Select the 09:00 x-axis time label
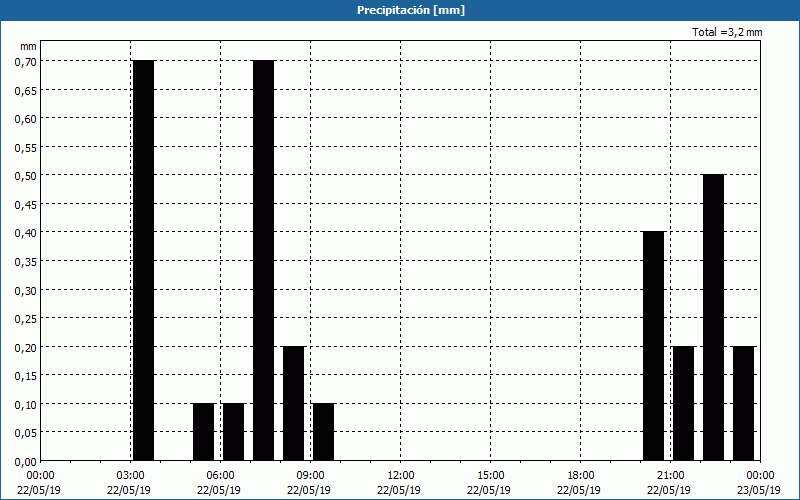 311,476
